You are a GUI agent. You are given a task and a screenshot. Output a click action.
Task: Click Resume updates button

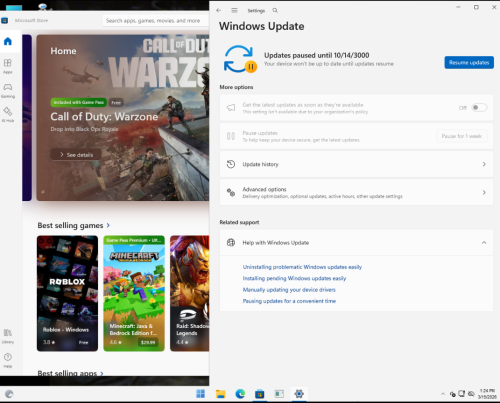pos(469,62)
